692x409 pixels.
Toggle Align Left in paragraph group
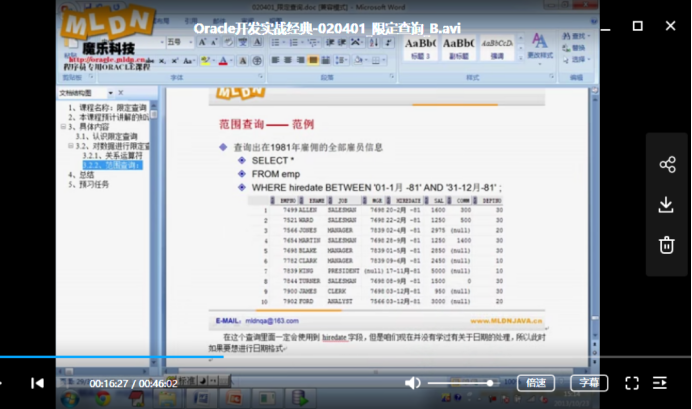pos(276,60)
